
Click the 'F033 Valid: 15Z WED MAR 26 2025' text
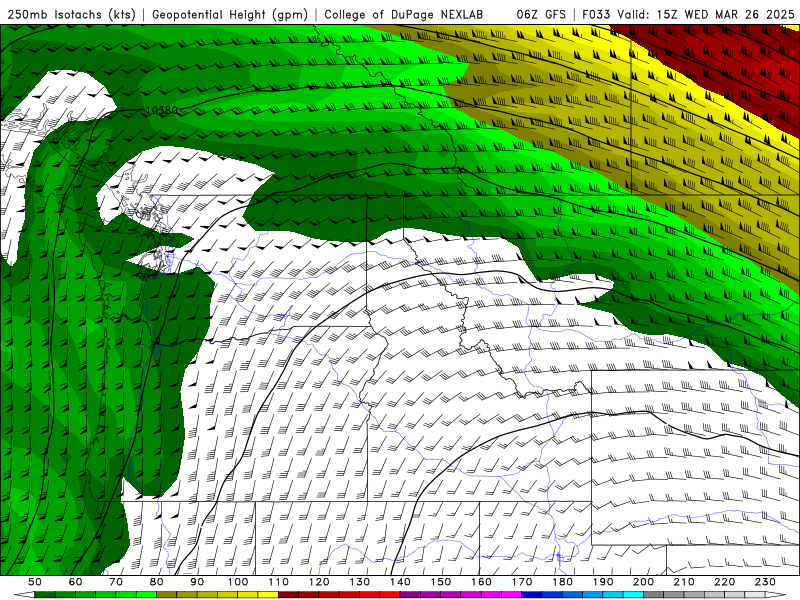(688, 14)
